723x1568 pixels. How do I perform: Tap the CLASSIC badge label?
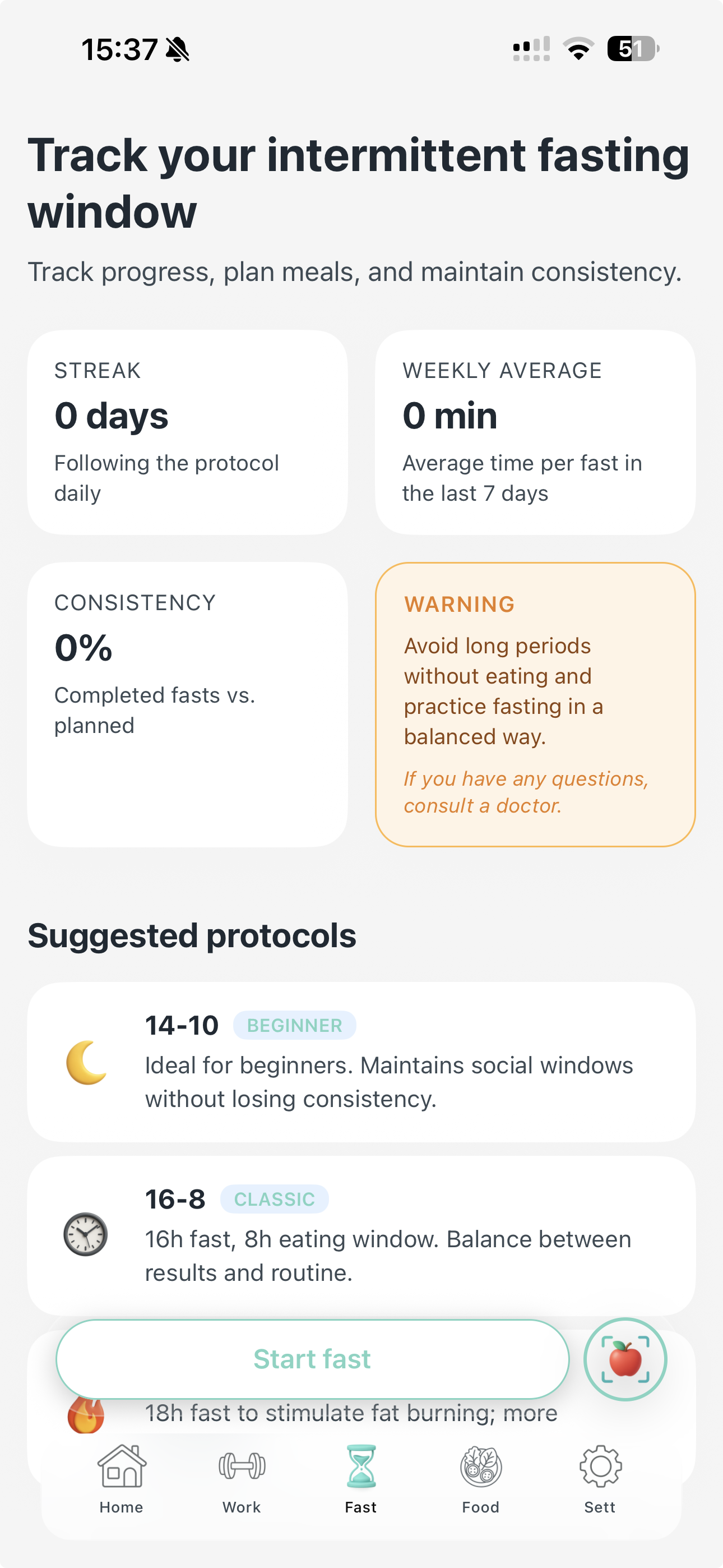point(275,1199)
